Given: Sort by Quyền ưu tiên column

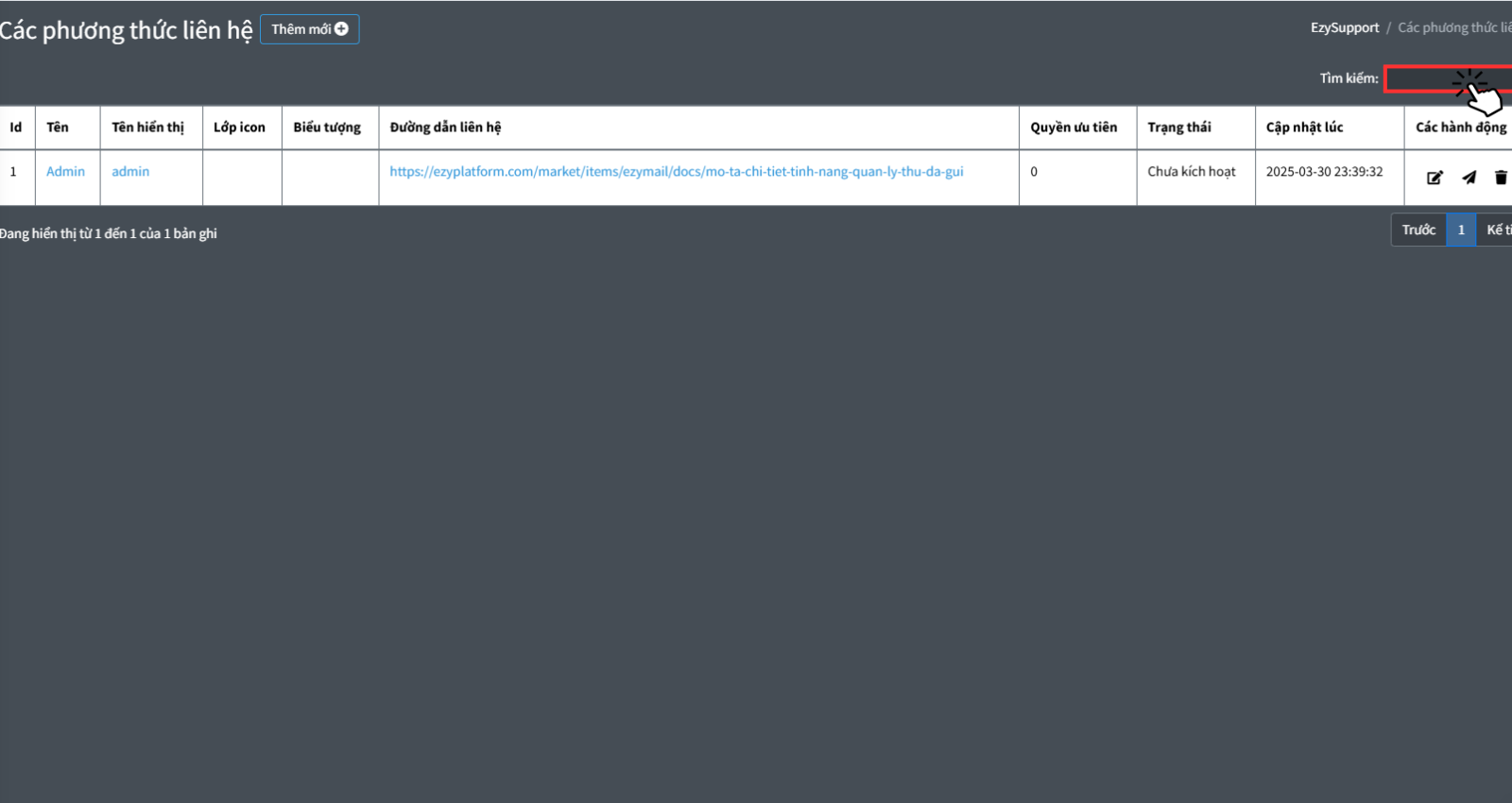Looking at the screenshot, I should tap(1074, 128).
